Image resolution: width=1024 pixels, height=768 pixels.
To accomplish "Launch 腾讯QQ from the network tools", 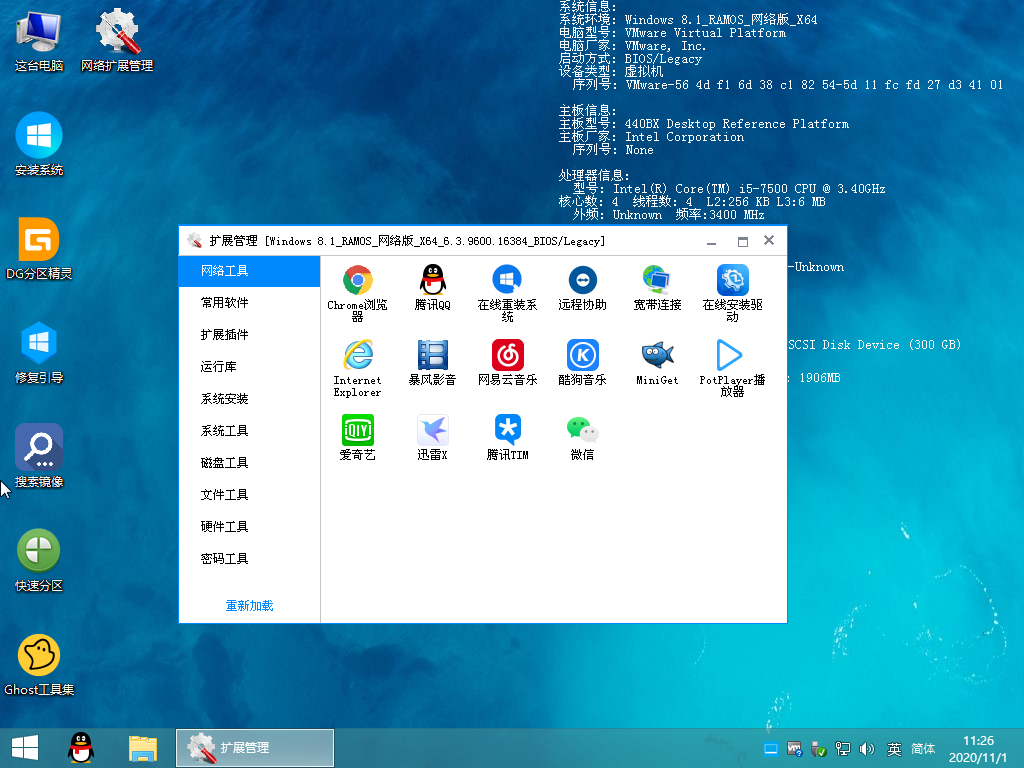I will coord(432,287).
